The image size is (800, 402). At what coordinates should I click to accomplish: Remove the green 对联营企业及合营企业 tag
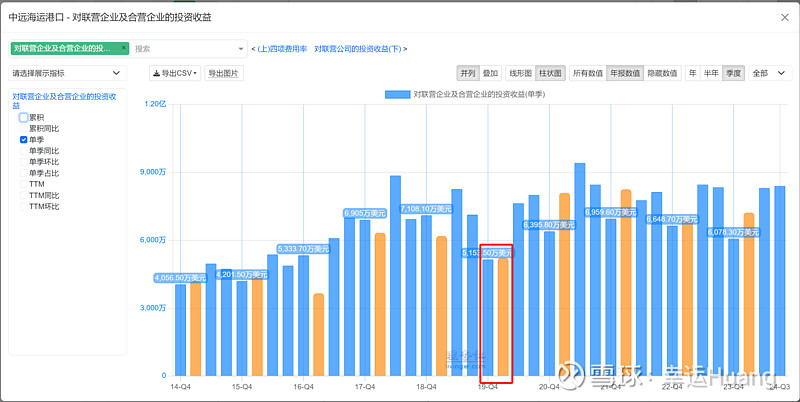coord(123,47)
